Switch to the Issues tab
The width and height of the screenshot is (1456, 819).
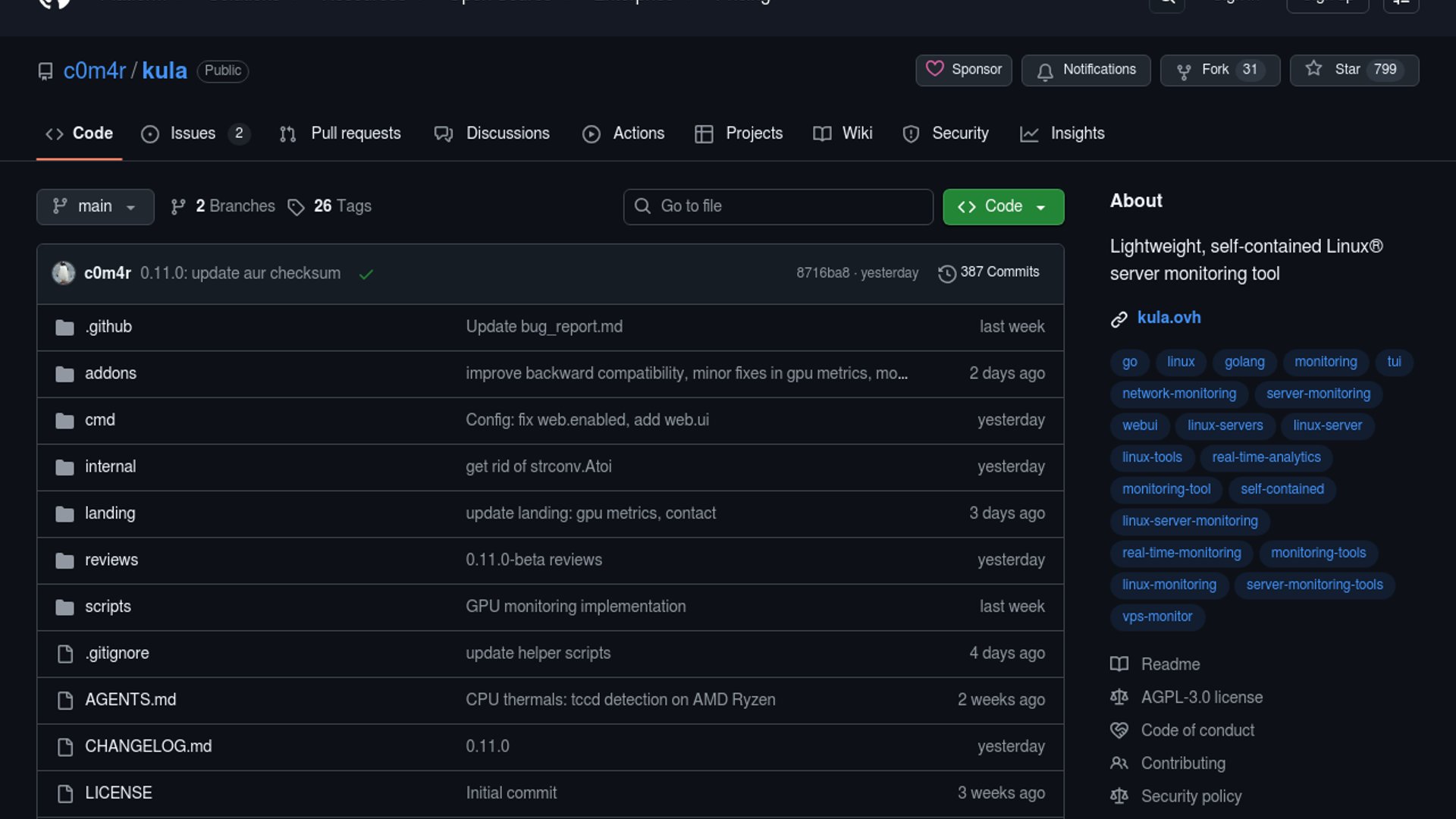pyautogui.click(x=193, y=133)
